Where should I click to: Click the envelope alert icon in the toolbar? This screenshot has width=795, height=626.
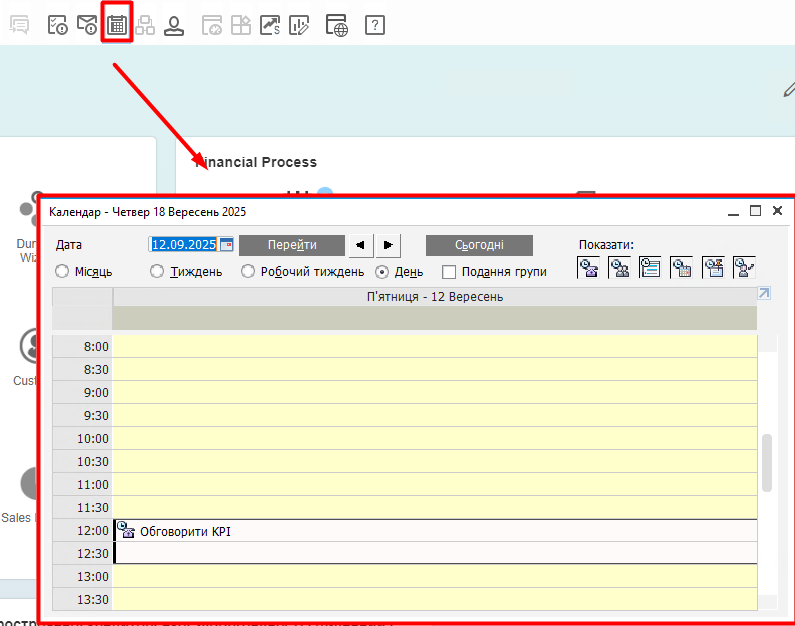coord(87,25)
